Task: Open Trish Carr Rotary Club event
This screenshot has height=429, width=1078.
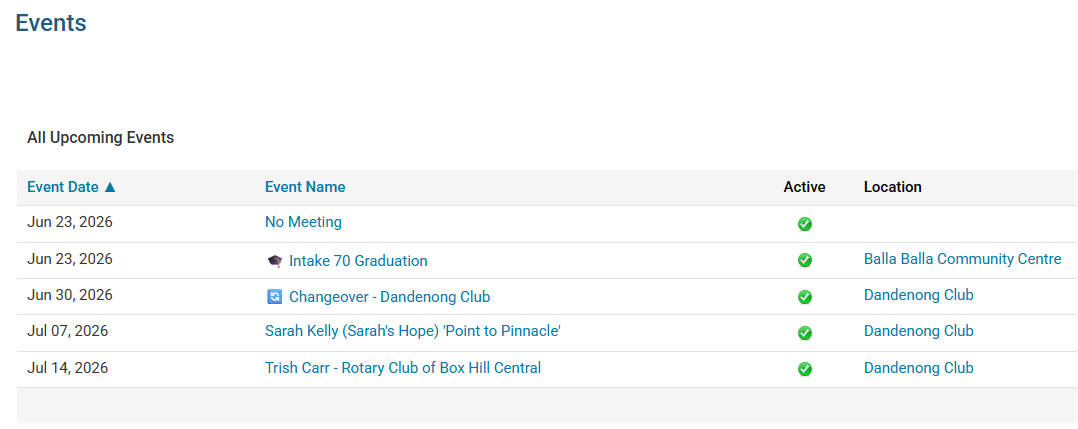Action: coord(403,368)
